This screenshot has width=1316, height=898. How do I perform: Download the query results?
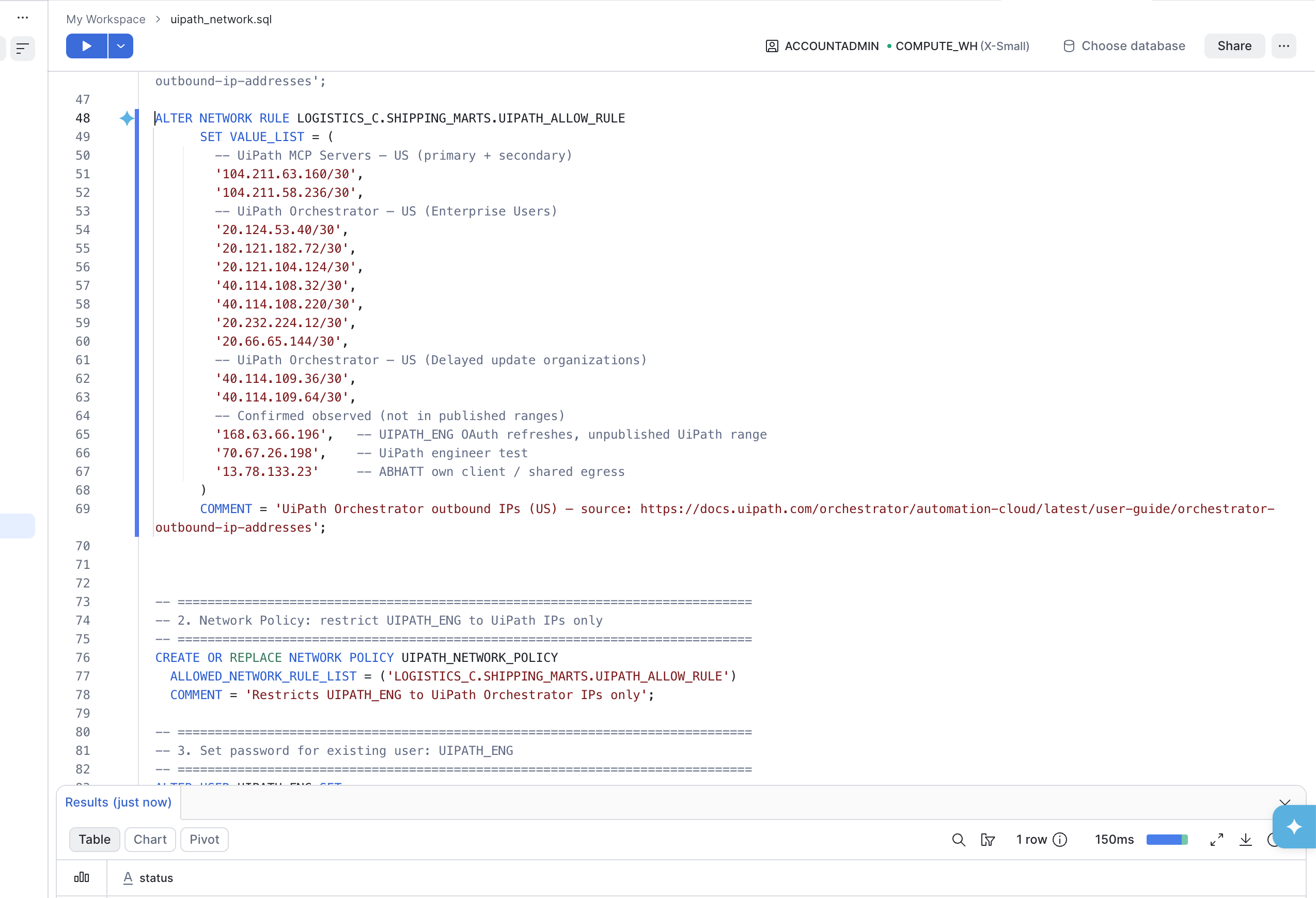[x=1245, y=840]
